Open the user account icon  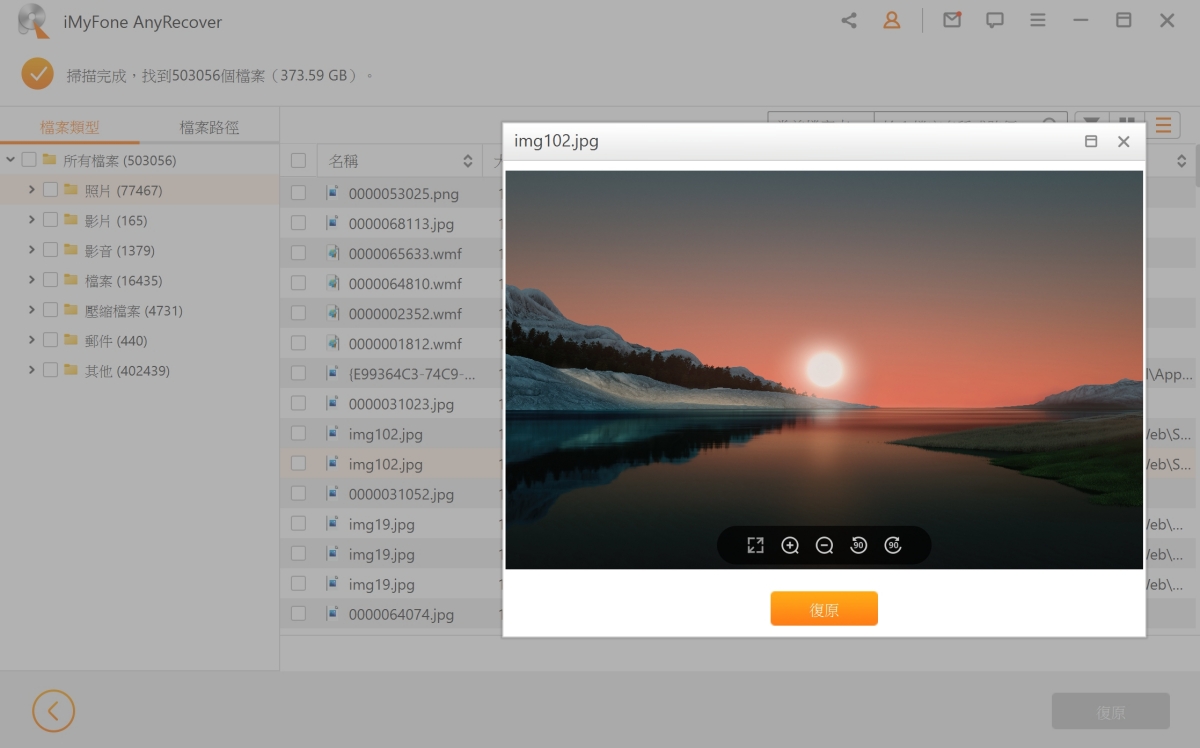pos(891,20)
